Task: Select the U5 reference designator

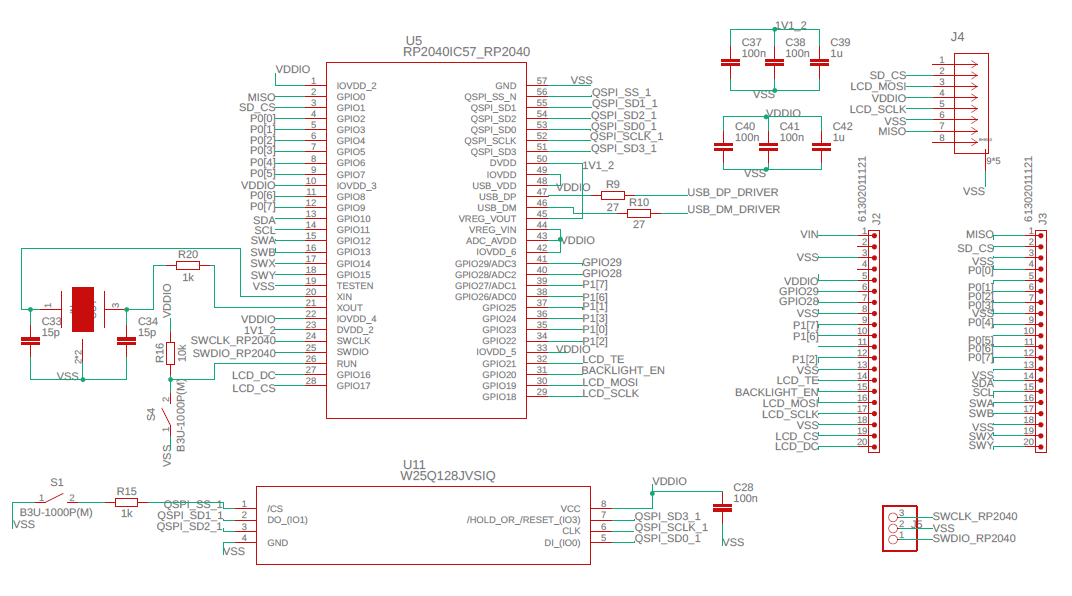Action: [414, 41]
